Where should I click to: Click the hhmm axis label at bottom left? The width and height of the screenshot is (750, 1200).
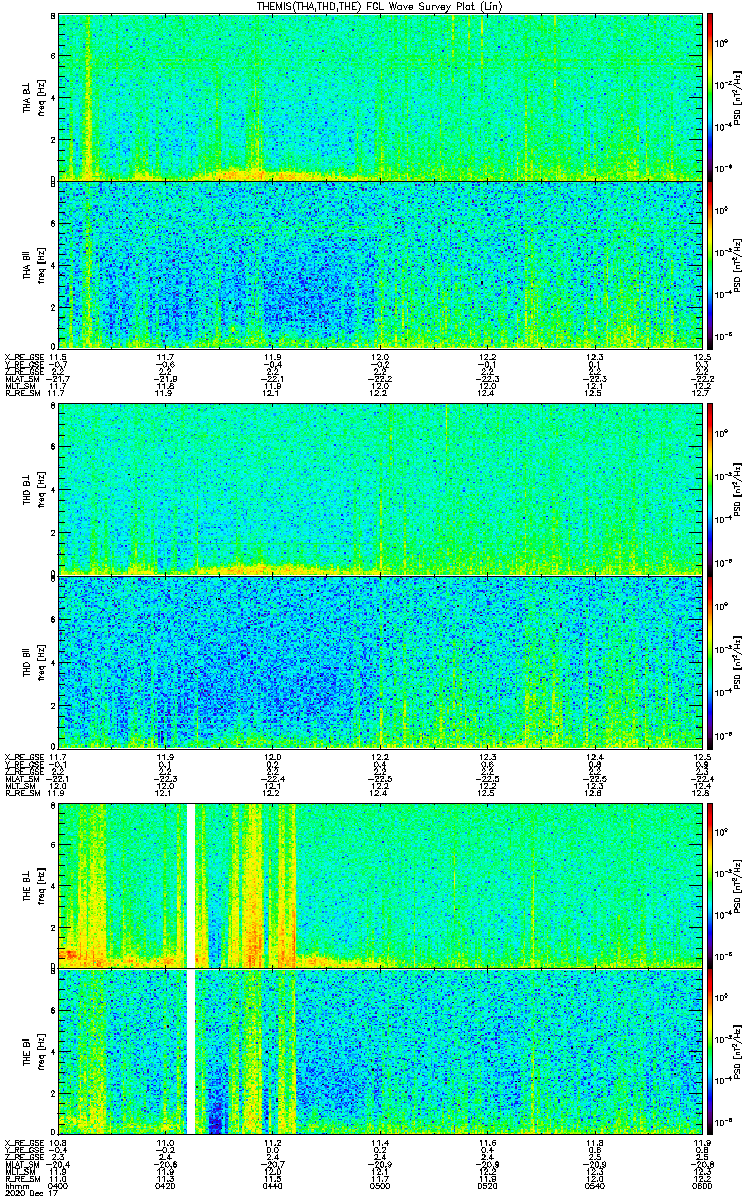tap(16, 1185)
